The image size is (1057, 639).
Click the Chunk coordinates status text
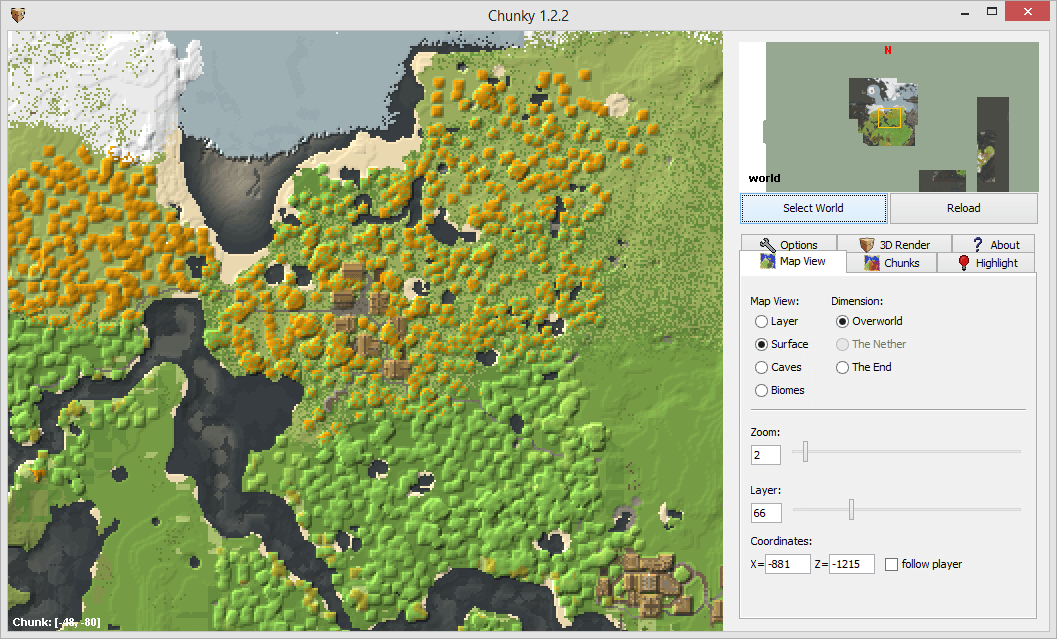[x=57, y=622]
